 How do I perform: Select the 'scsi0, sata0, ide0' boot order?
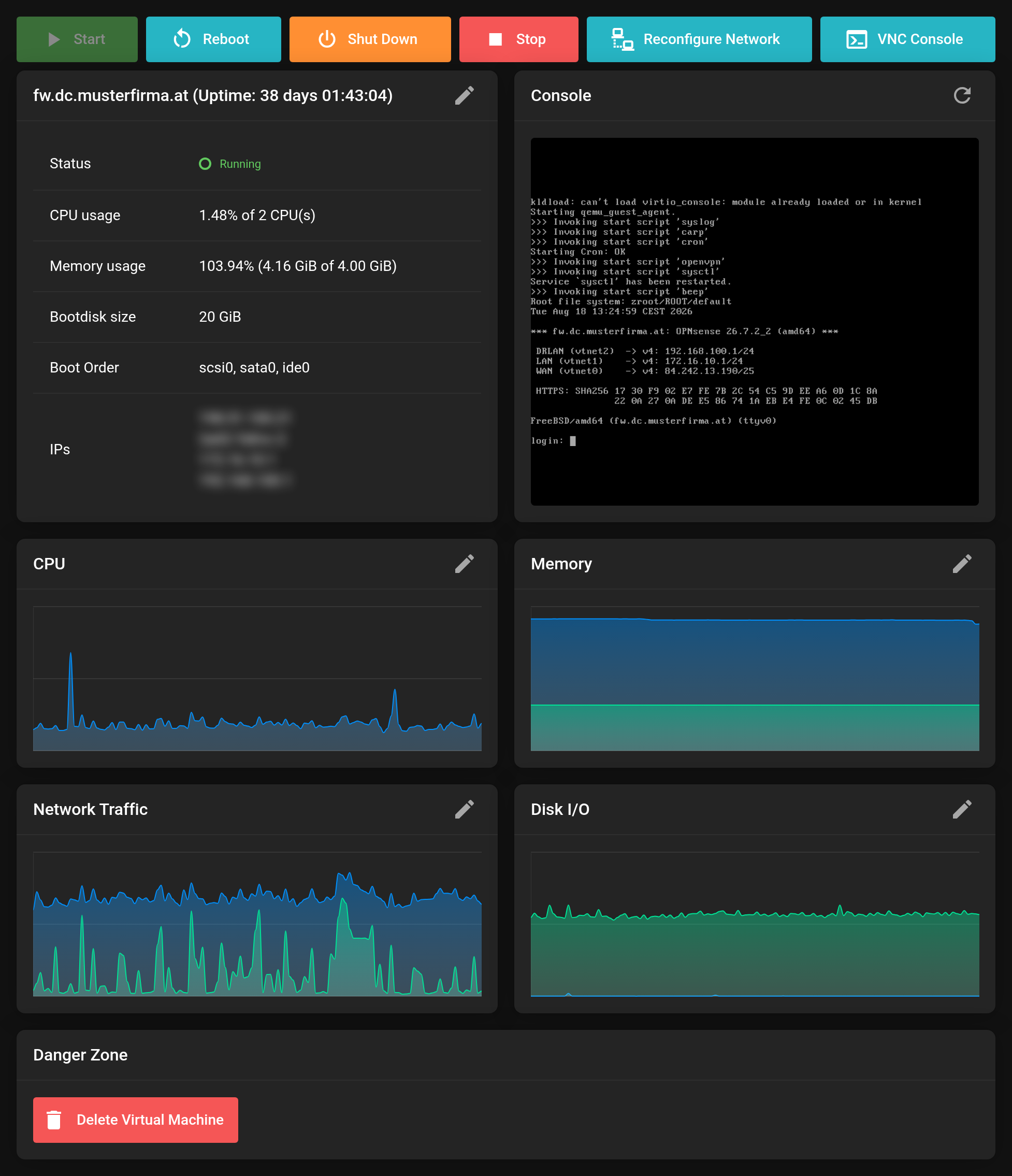(x=254, y=367)
